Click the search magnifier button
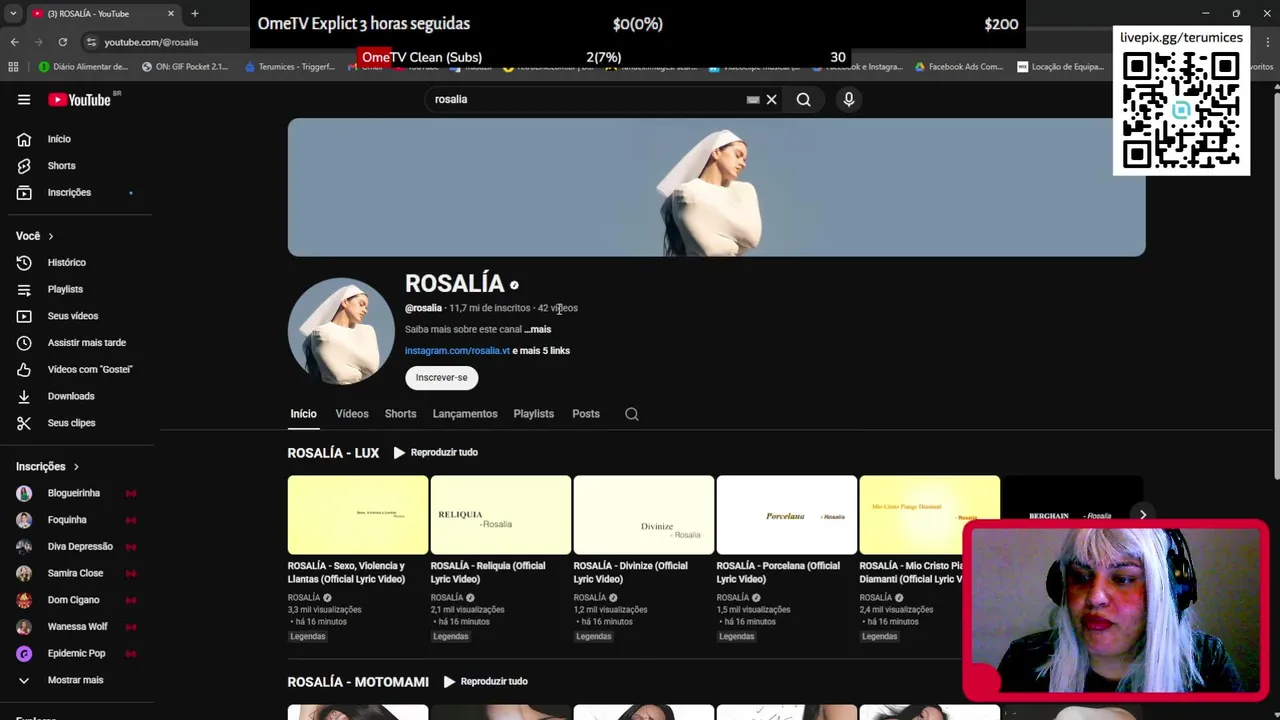1280x720 pixels. click(x=803, y=99)
